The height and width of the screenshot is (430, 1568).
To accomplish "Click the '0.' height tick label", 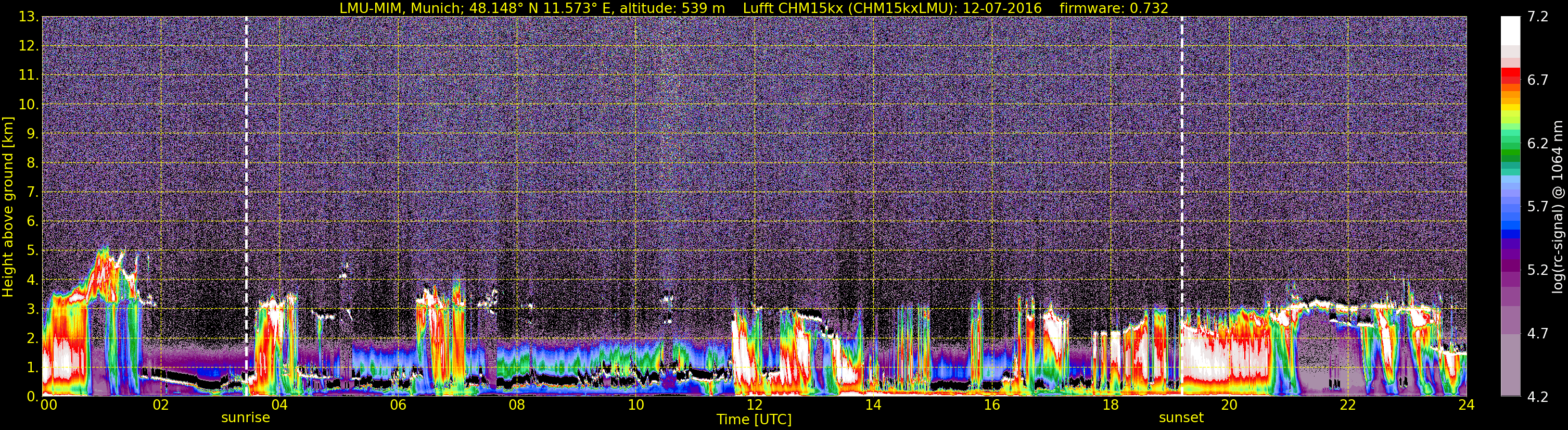I will click(32, 397).
